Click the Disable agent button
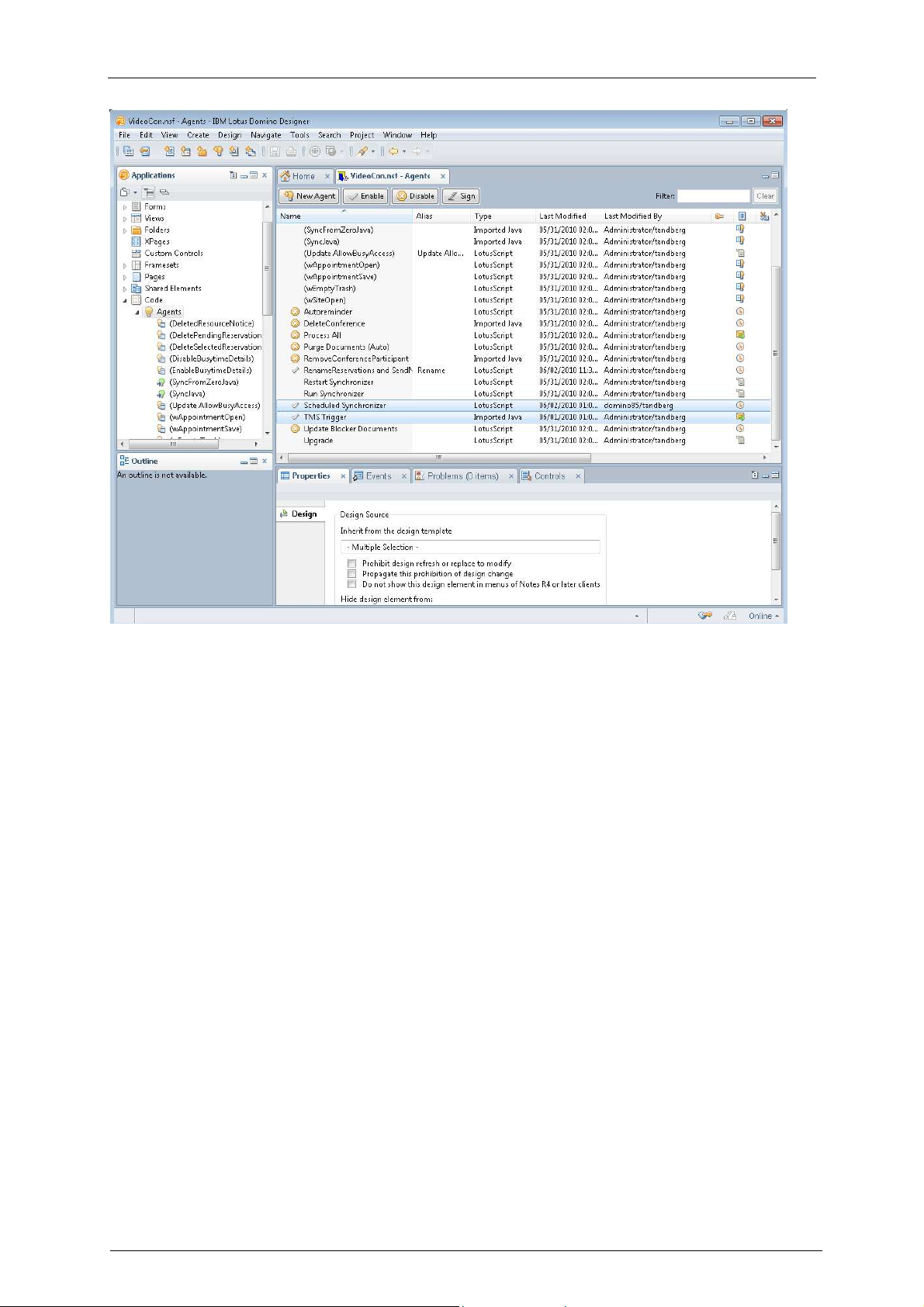The width and height of the screenshot is (924, 1307). [415, 196]
